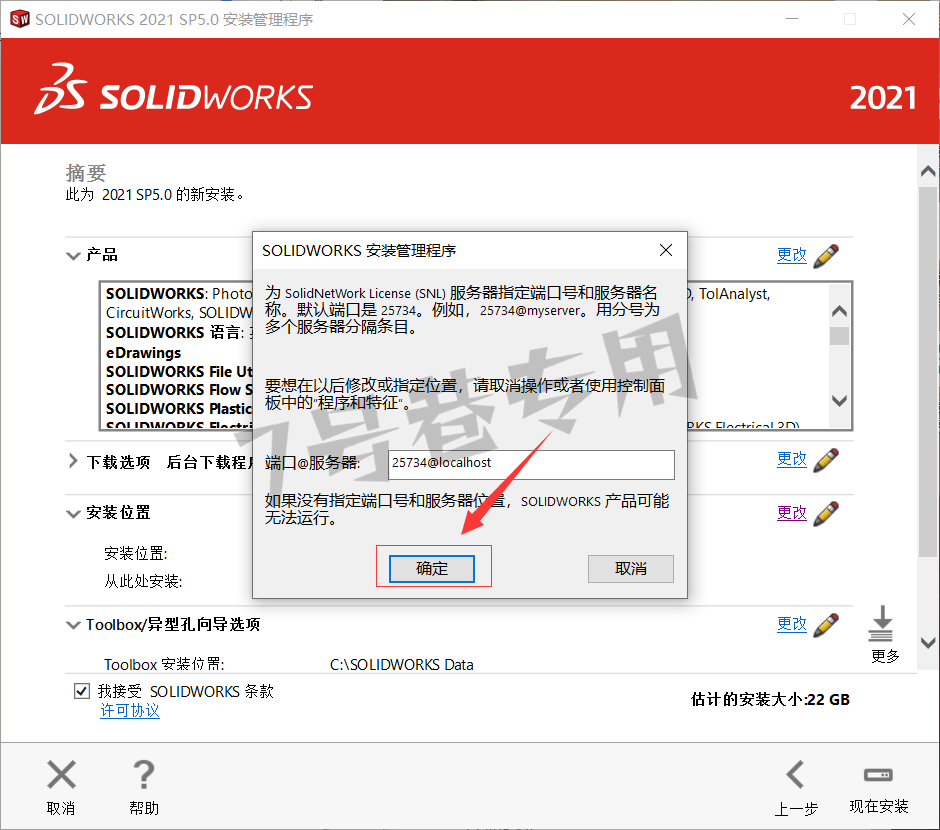Click the SOLIDWORKS icon in the title bar

click(x=19, y=19)
